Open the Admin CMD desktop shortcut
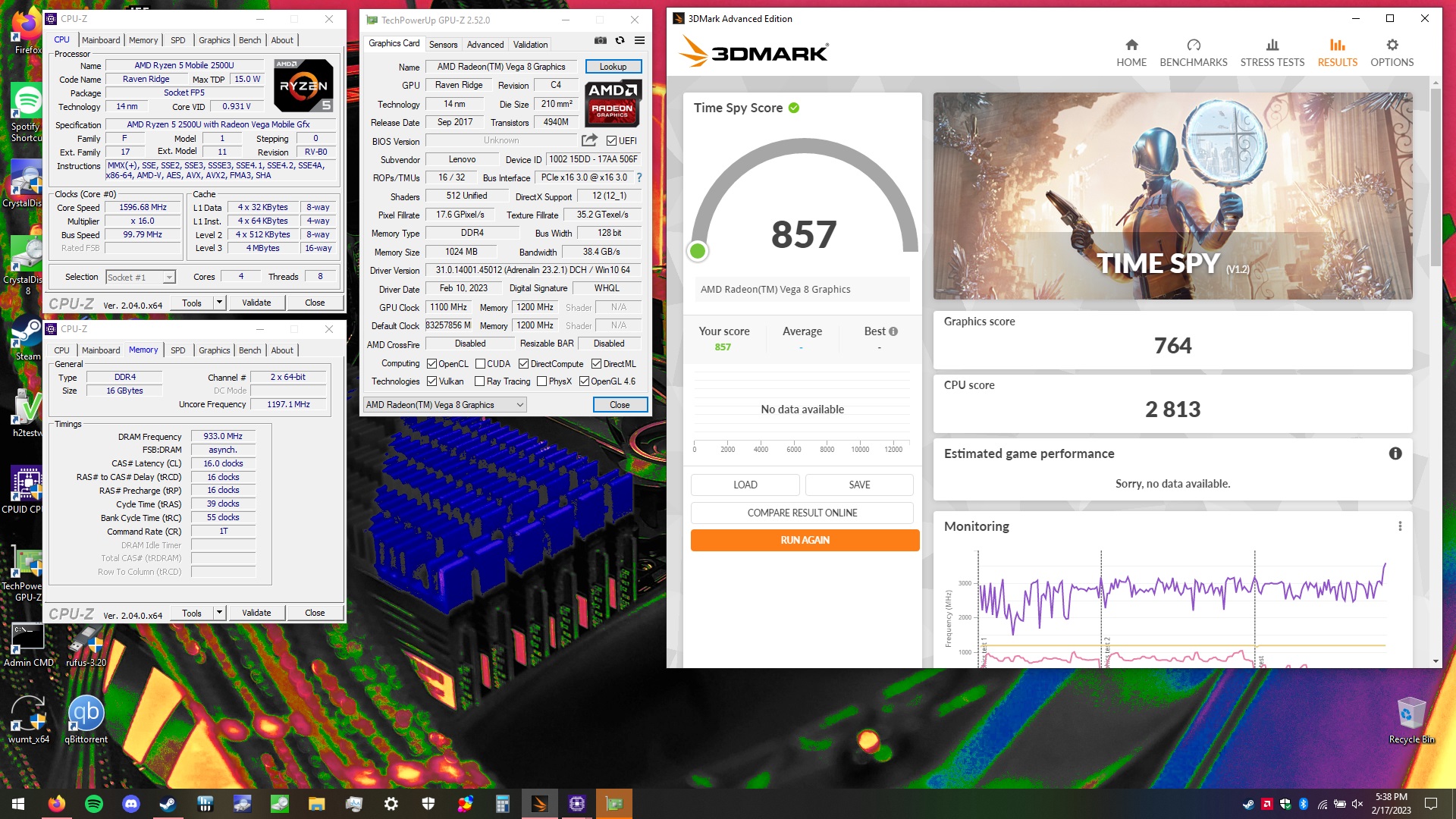This screenshot has height=819, width=1456. pos(28,645)
